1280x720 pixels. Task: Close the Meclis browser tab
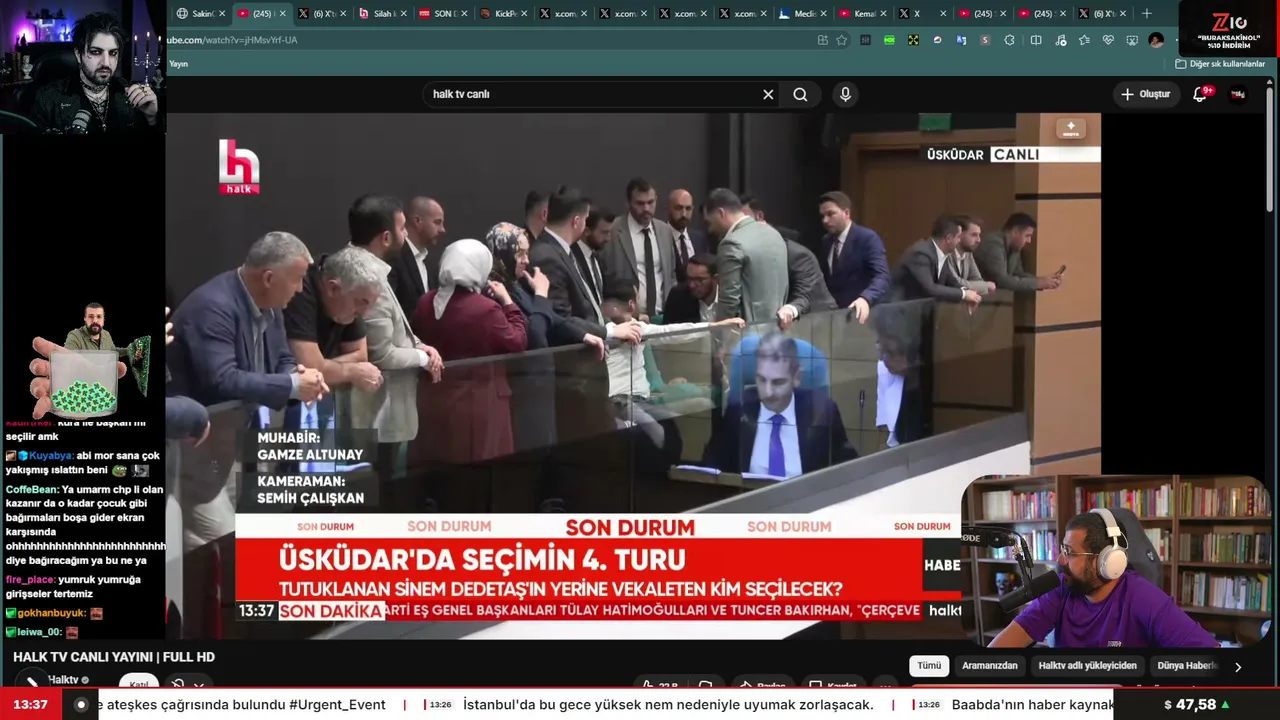tap(824, 14)
